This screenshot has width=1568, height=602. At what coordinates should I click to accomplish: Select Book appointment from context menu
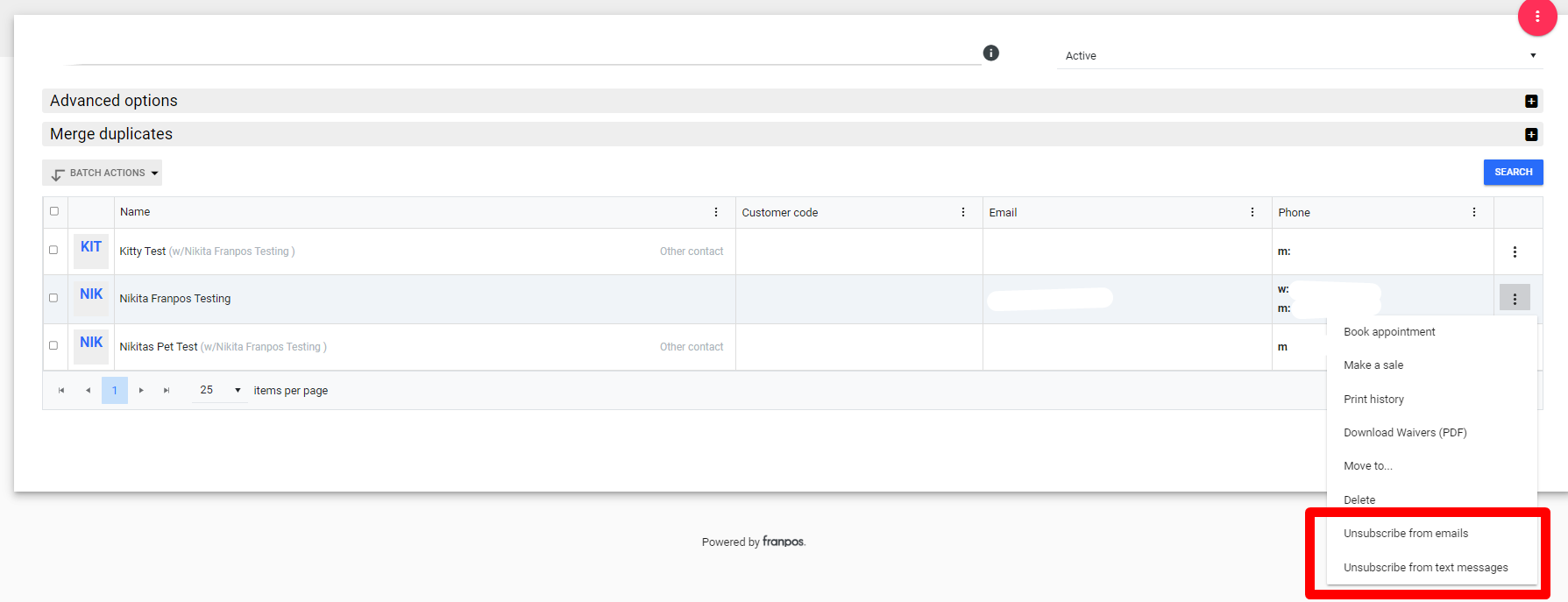click(x=1432, y=332)
